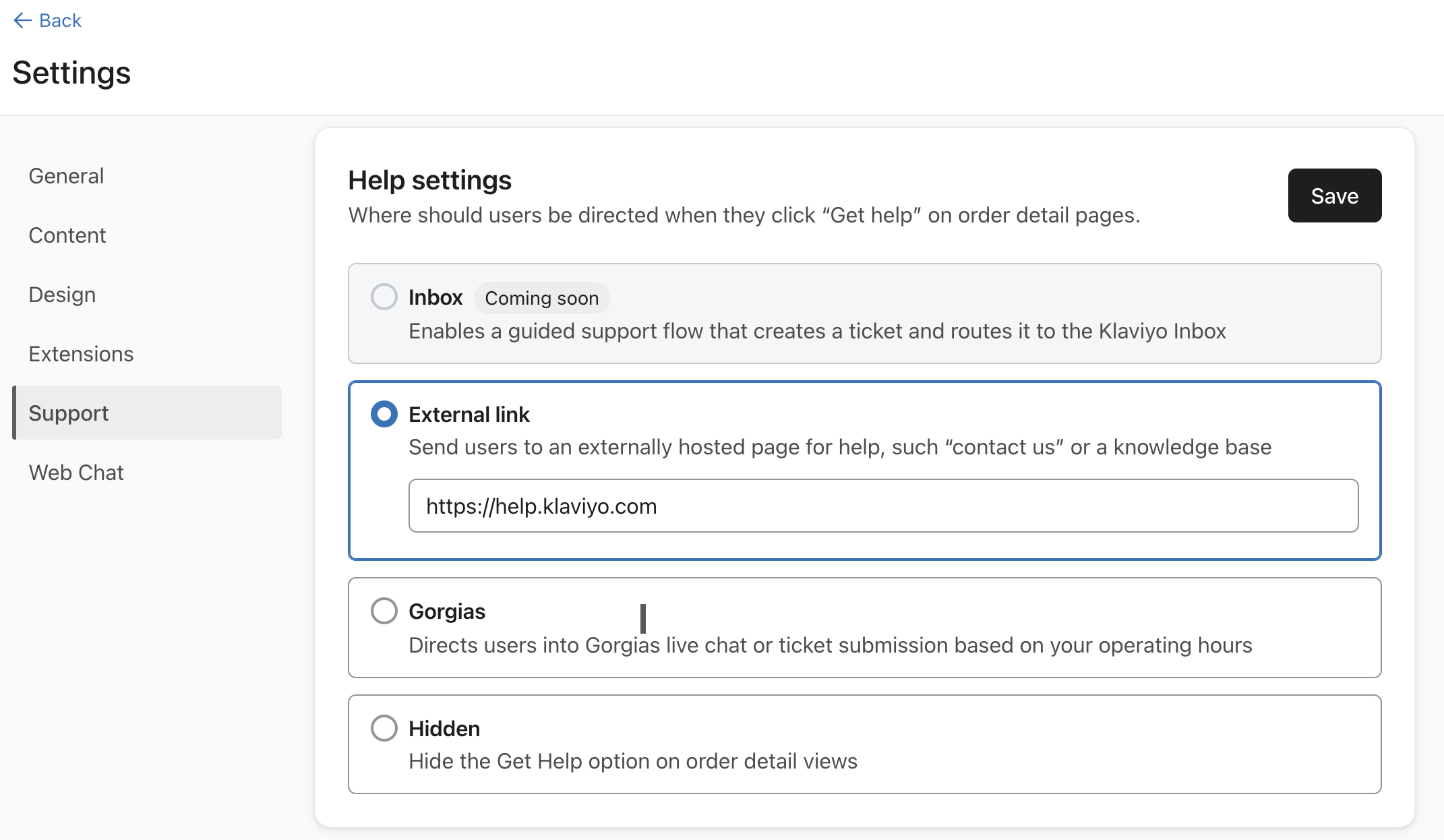Viewport: 1444px width, 840px height.
Task: Select the External link radio button
Action: (x=383, y=414)
